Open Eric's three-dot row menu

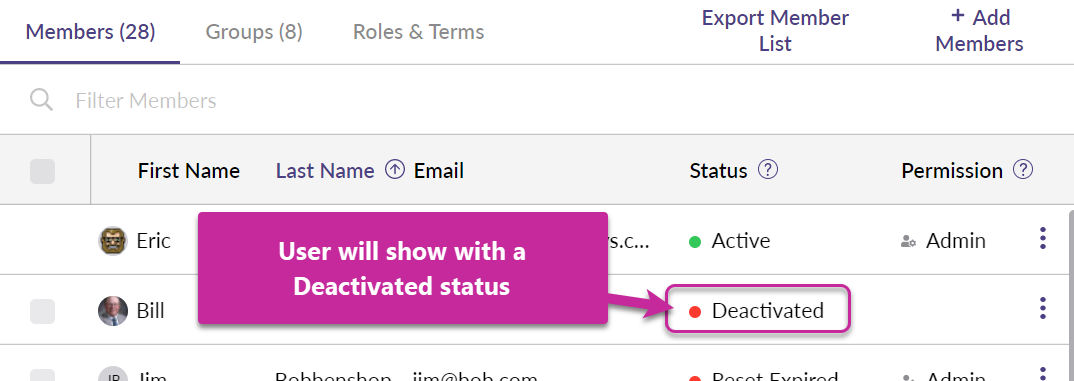1042,238
